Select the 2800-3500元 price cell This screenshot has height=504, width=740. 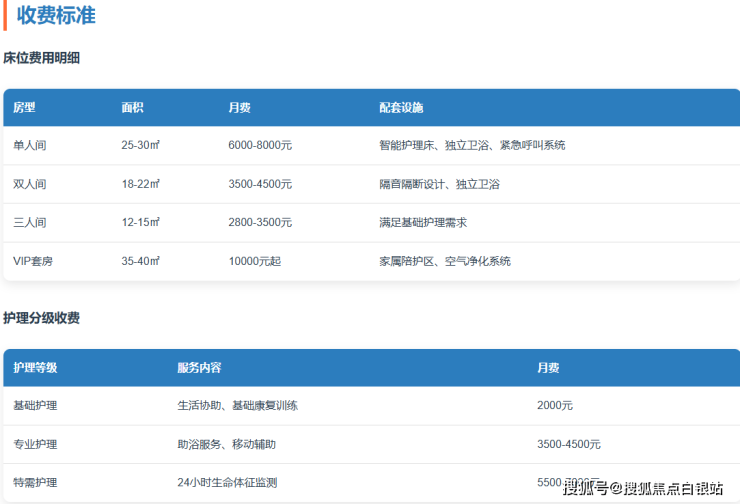[260, 222]
